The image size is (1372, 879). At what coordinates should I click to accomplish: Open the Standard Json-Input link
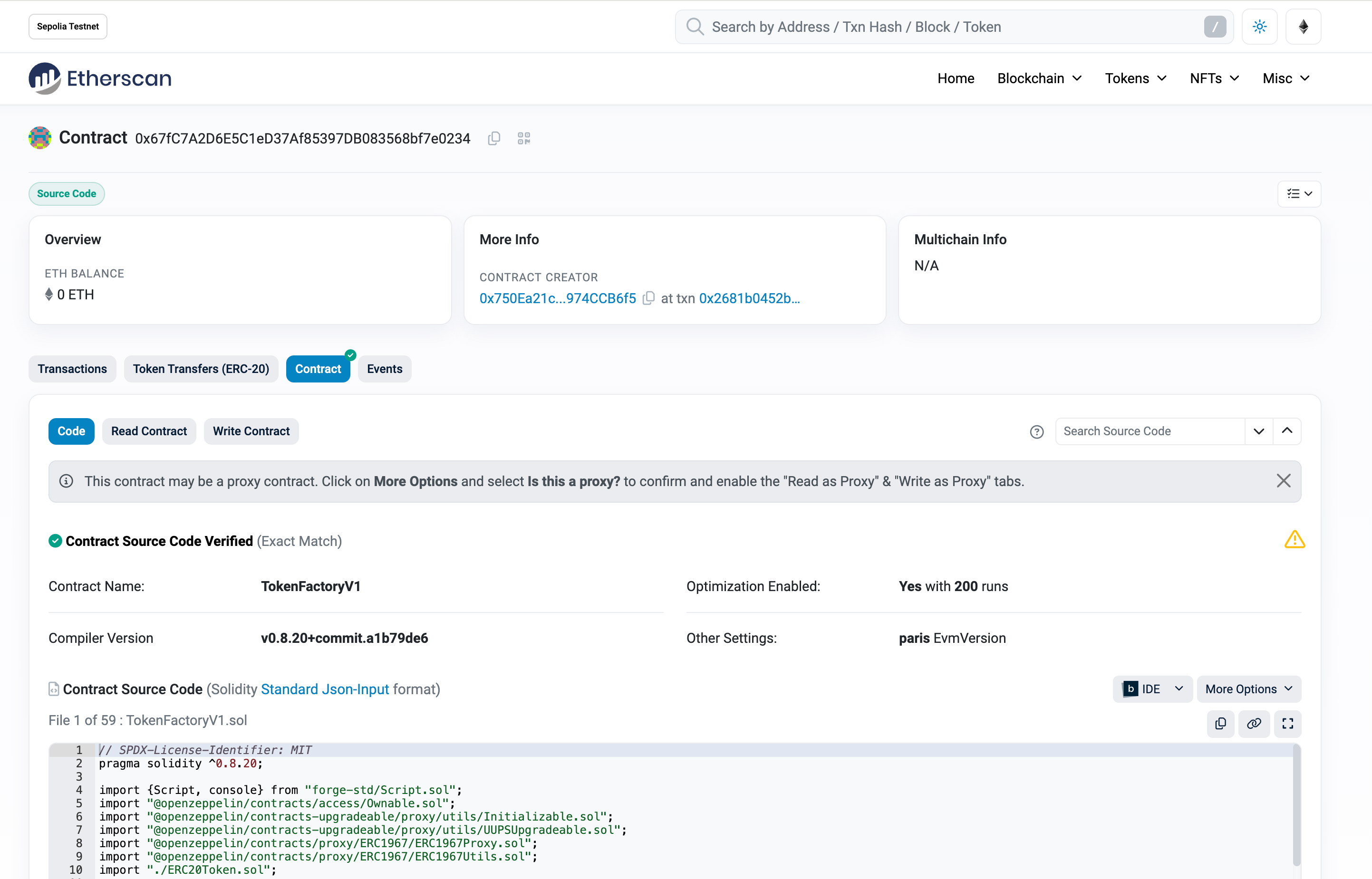325,689
